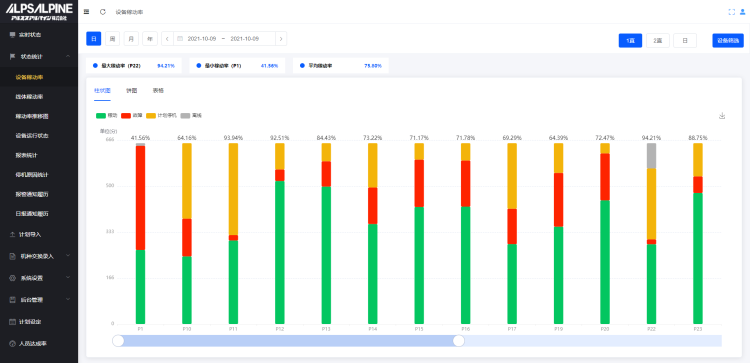This screenshot has width=750, height=363.
Task: Go to next date with right arrow
Action: [x=281, y=39]
